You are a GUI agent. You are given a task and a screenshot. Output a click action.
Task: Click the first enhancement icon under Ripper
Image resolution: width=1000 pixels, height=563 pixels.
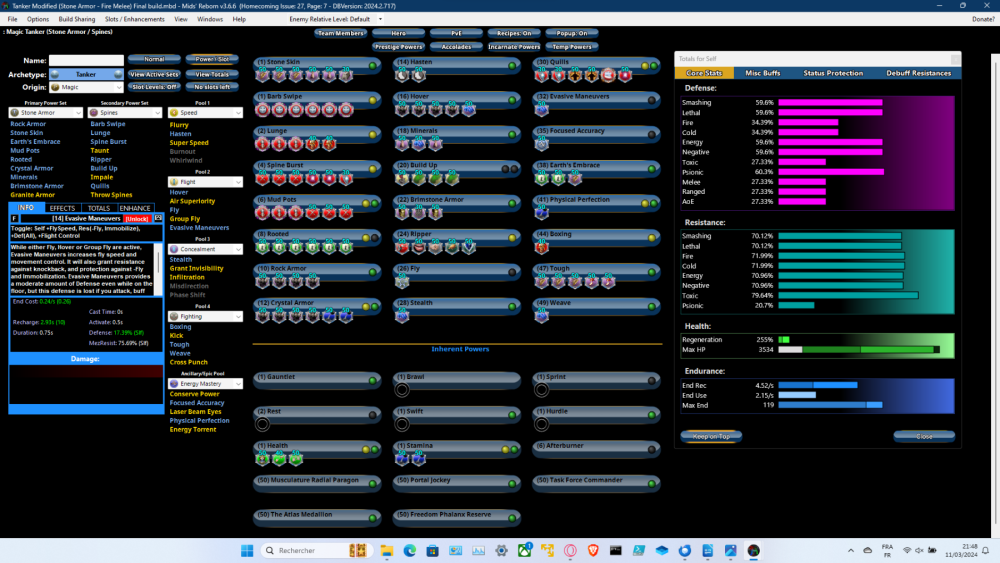click(402, 247)
